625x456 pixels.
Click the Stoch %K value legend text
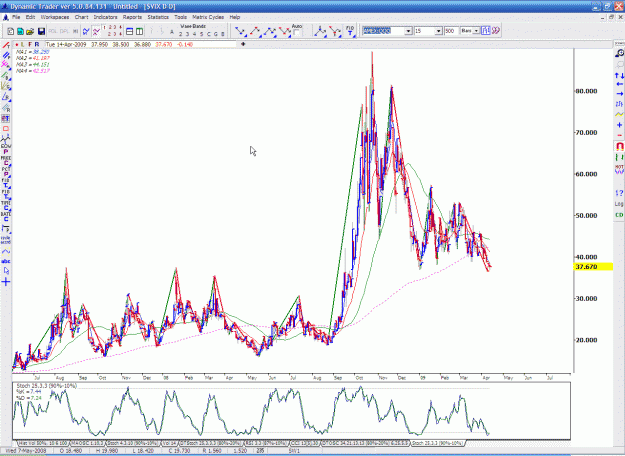tap(28, 392)
